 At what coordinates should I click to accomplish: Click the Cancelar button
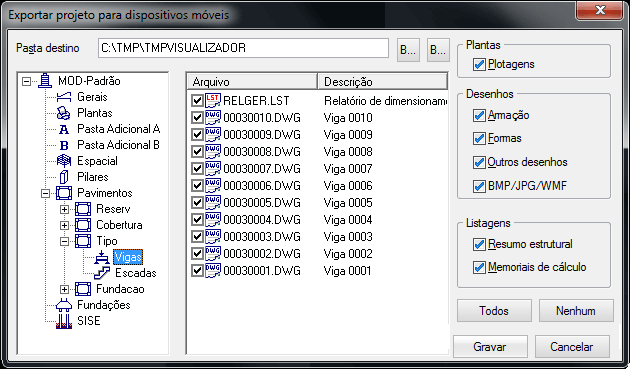click(572, 346)
